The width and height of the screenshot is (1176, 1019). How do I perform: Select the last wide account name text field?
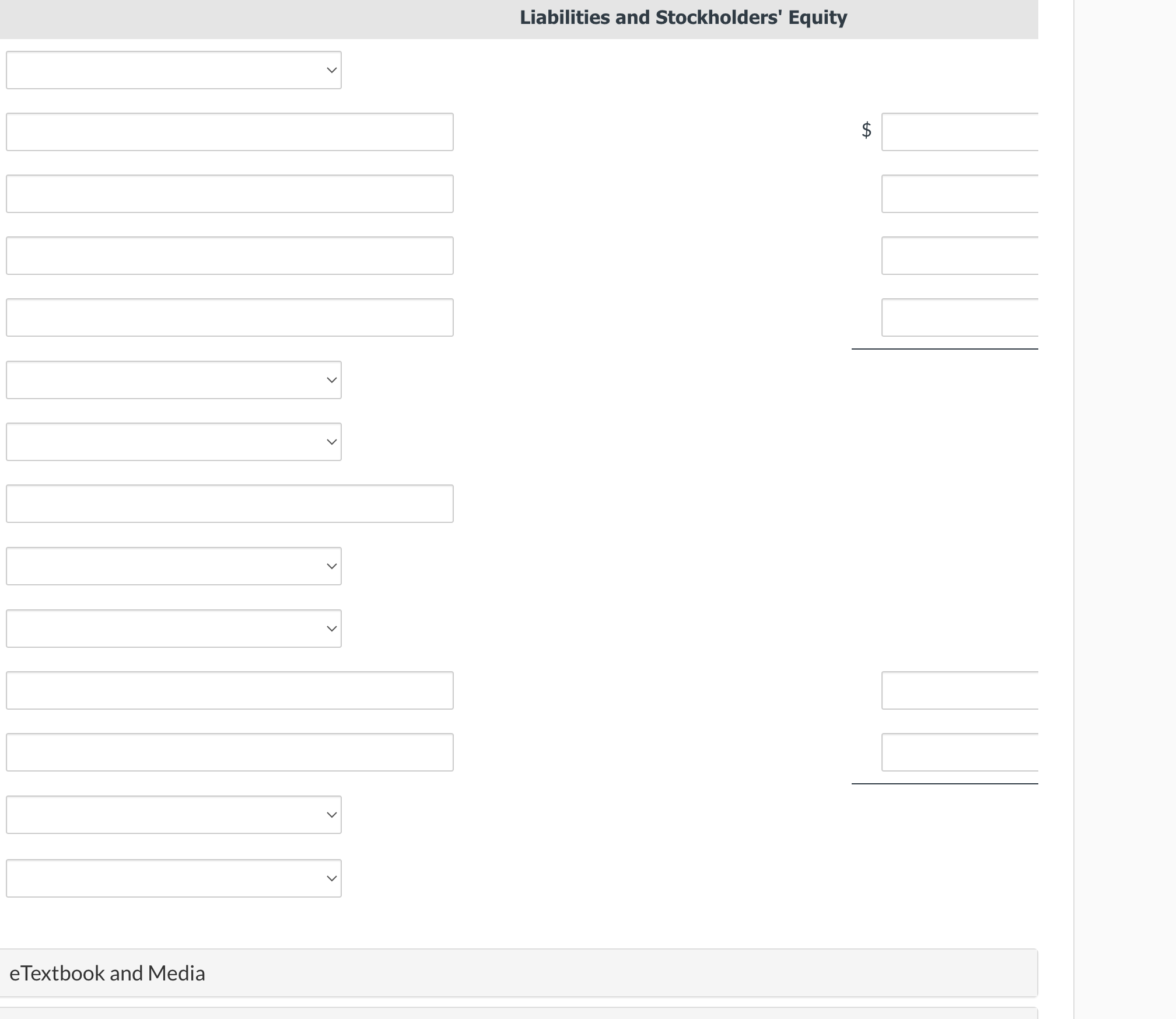[230, 752]
